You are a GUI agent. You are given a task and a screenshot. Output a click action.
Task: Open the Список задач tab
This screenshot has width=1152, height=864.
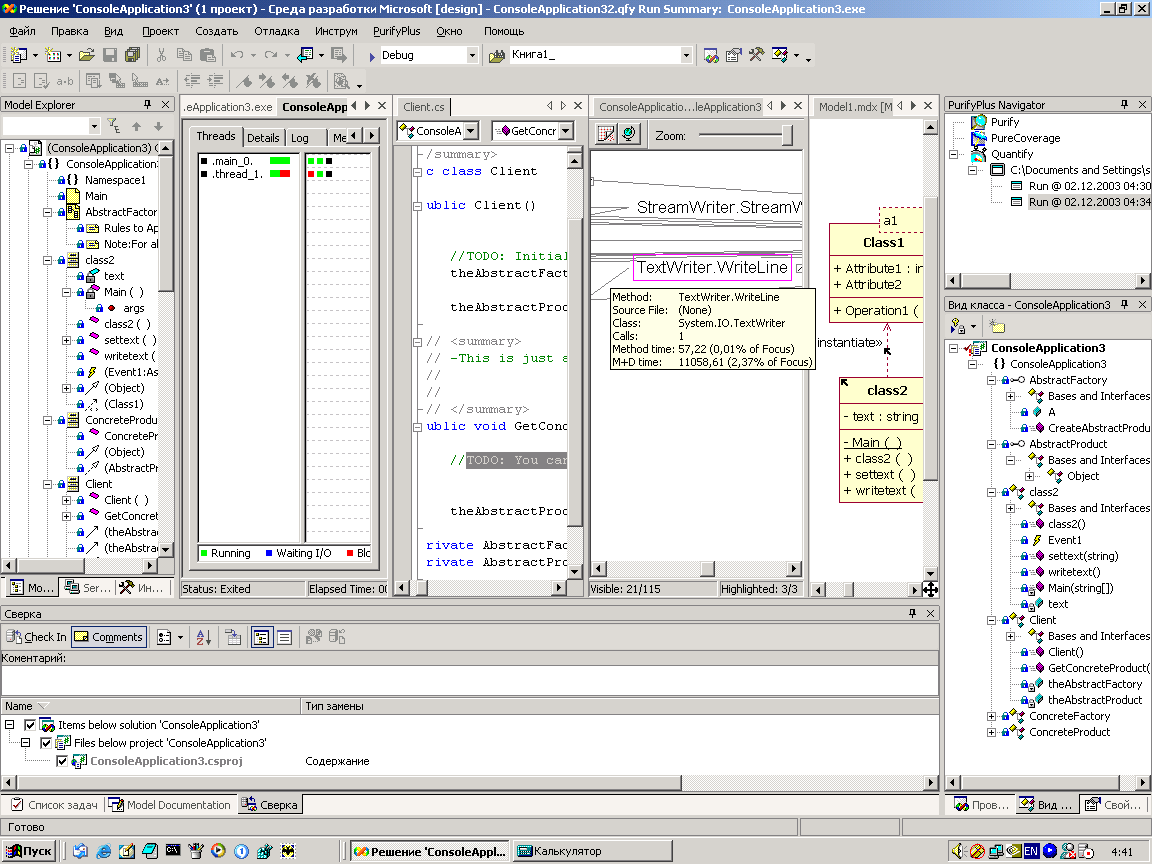tap(54, 805)
